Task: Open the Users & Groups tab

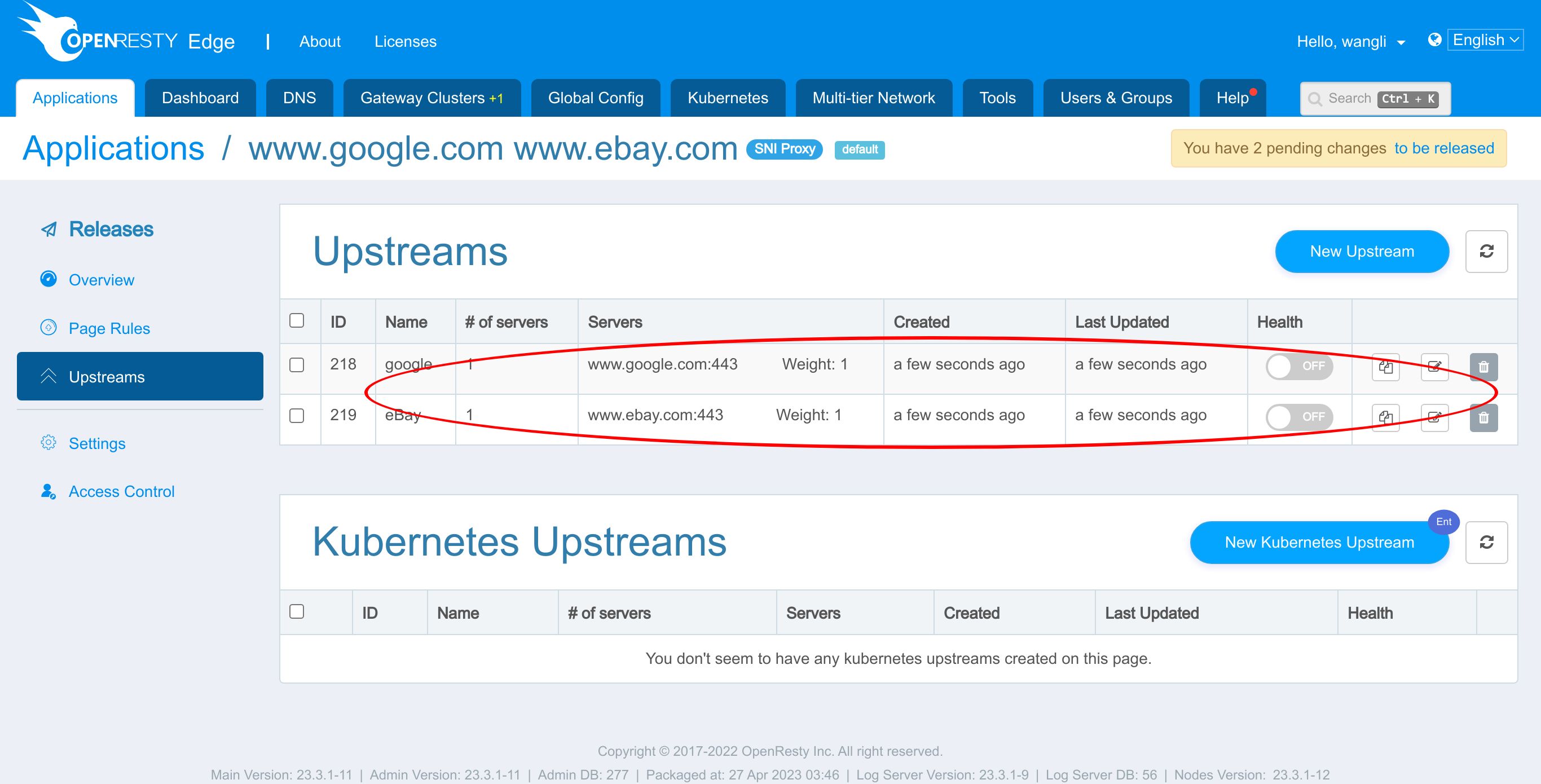Action: pyautogui.click(x=1116, y=98)
